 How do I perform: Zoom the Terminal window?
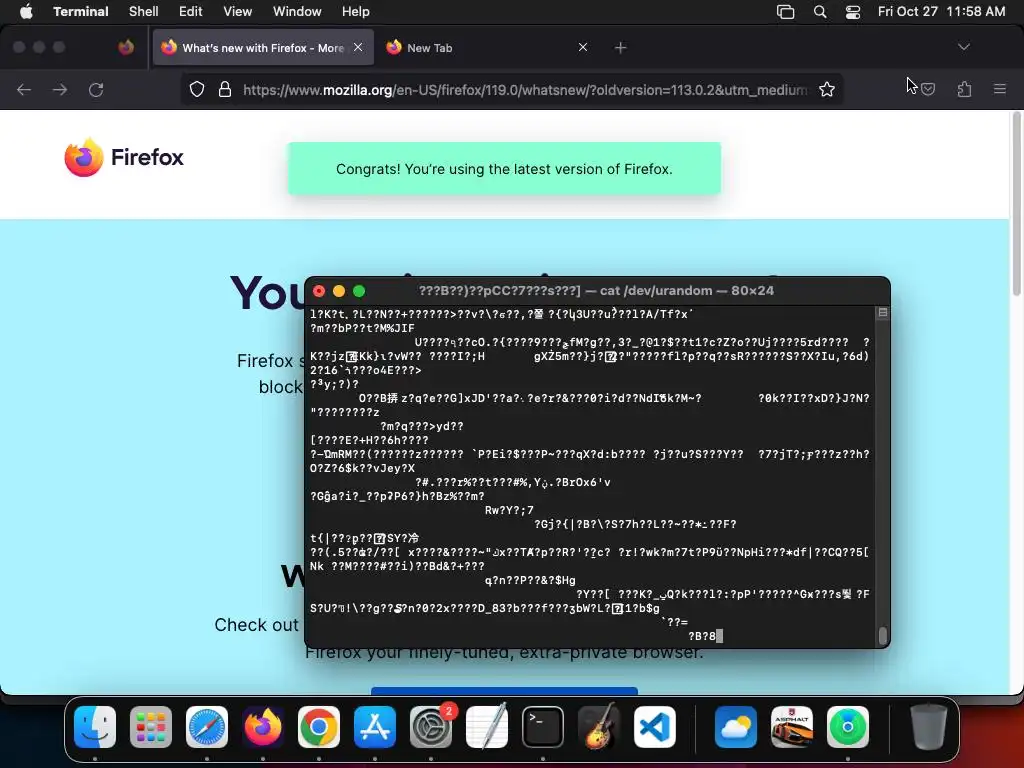point(359,291)
